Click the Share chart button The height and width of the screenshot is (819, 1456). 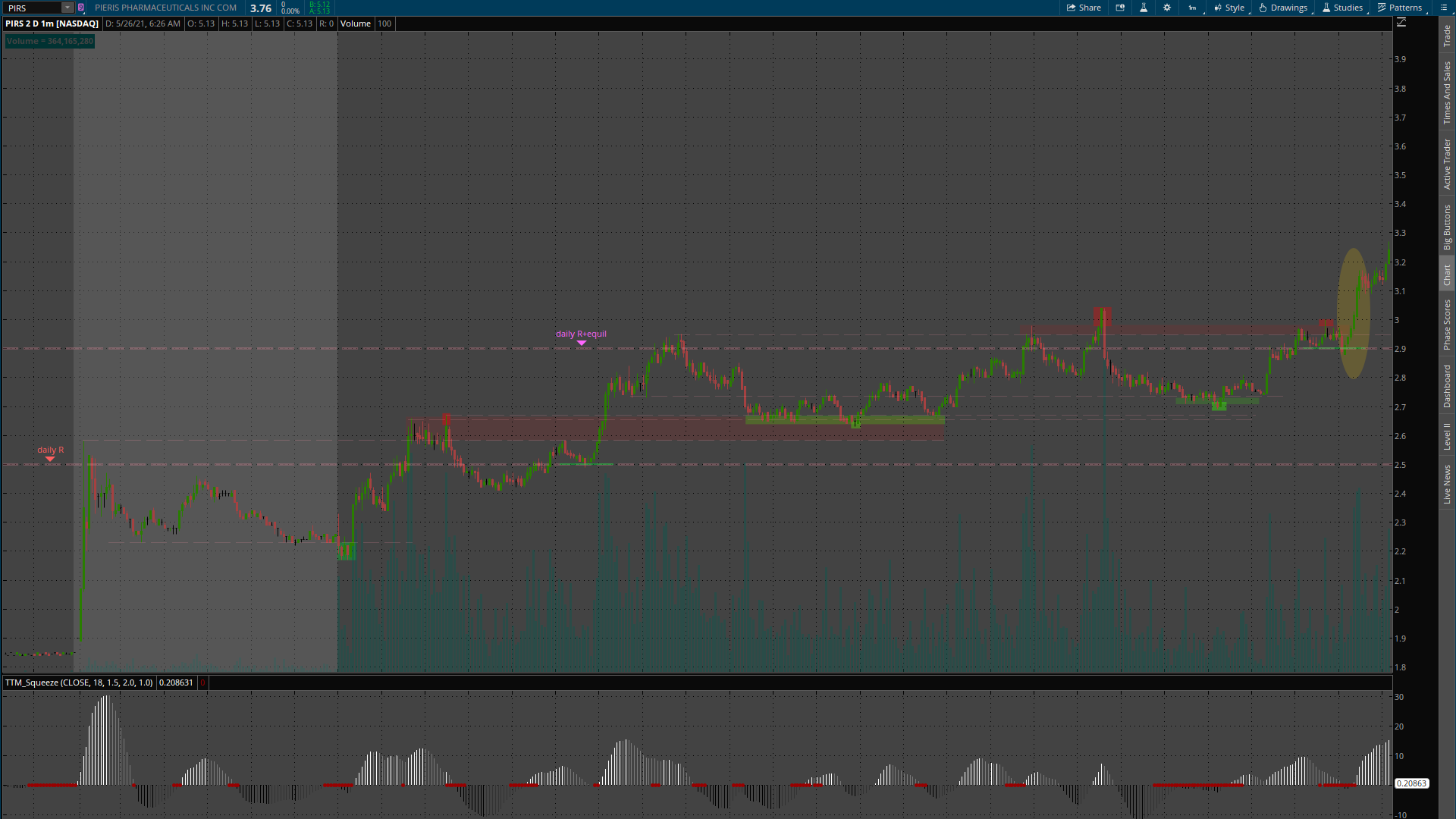point(1084,8)
